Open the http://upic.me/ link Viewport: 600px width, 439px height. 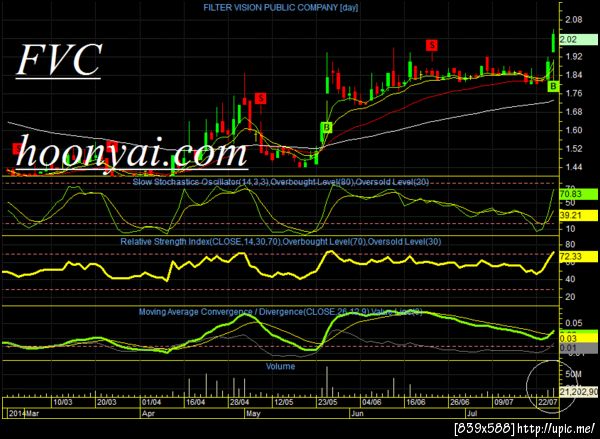click(558, 428)
